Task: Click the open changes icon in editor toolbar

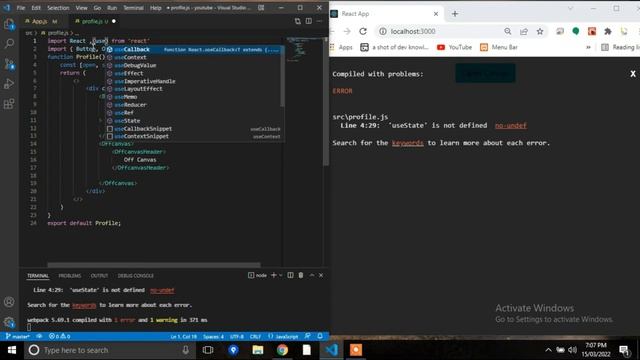Action: (298, 21)
